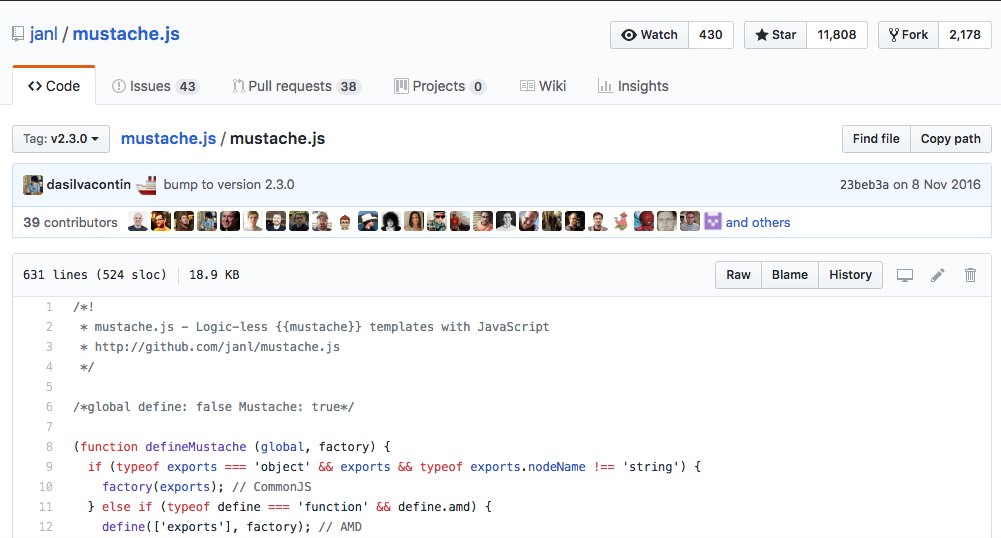This screenshot has height=538, width=1001.
Task: Click the pencil edit file icon
Action: pos(937,275)
